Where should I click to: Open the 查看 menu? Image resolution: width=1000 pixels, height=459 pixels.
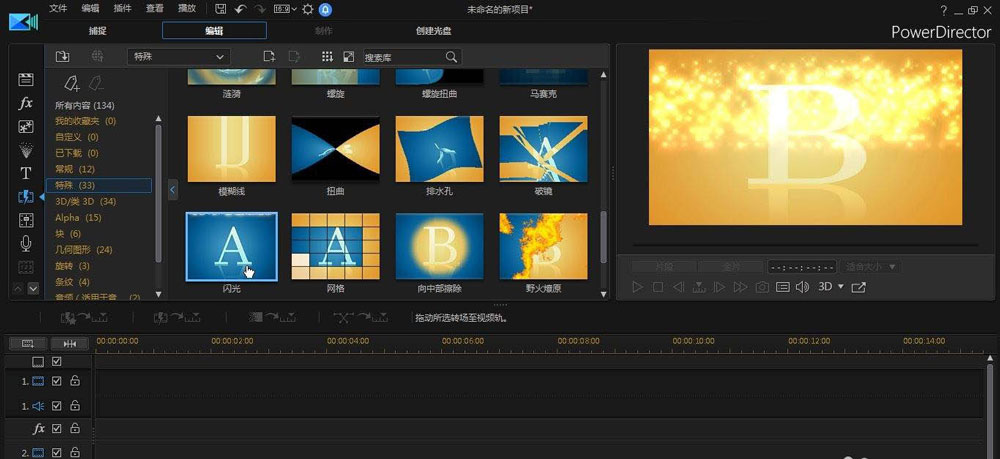tap(154, 9)
